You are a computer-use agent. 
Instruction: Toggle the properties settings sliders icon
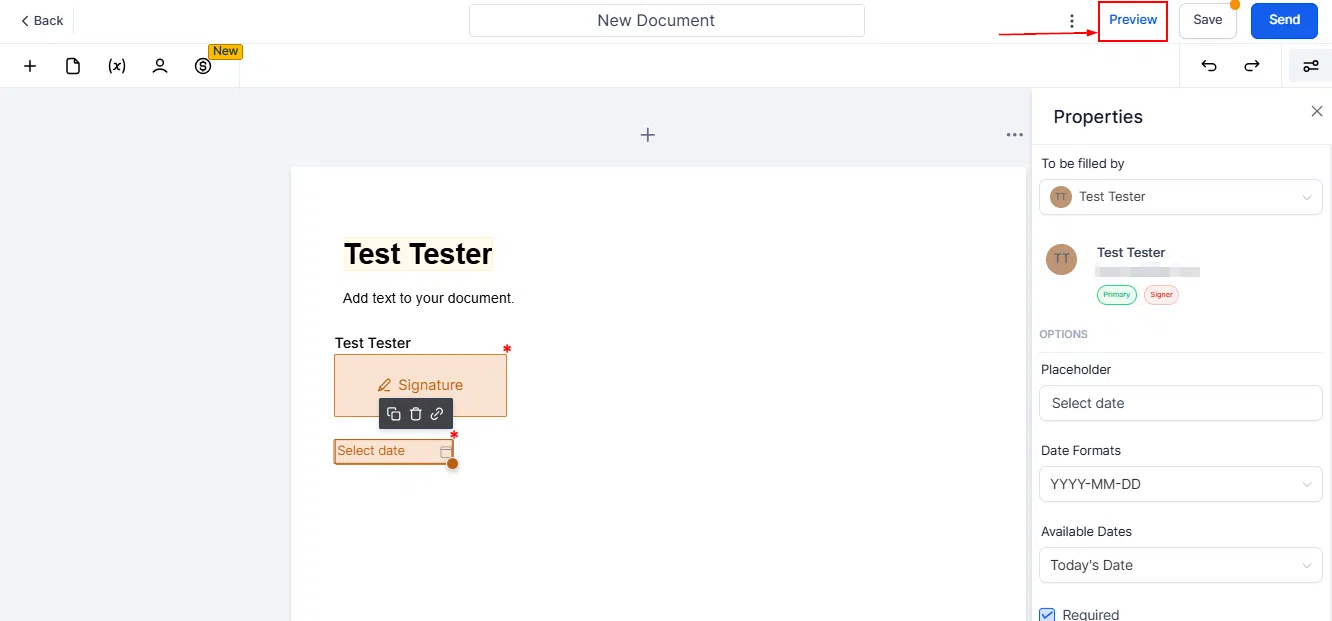1310,66
